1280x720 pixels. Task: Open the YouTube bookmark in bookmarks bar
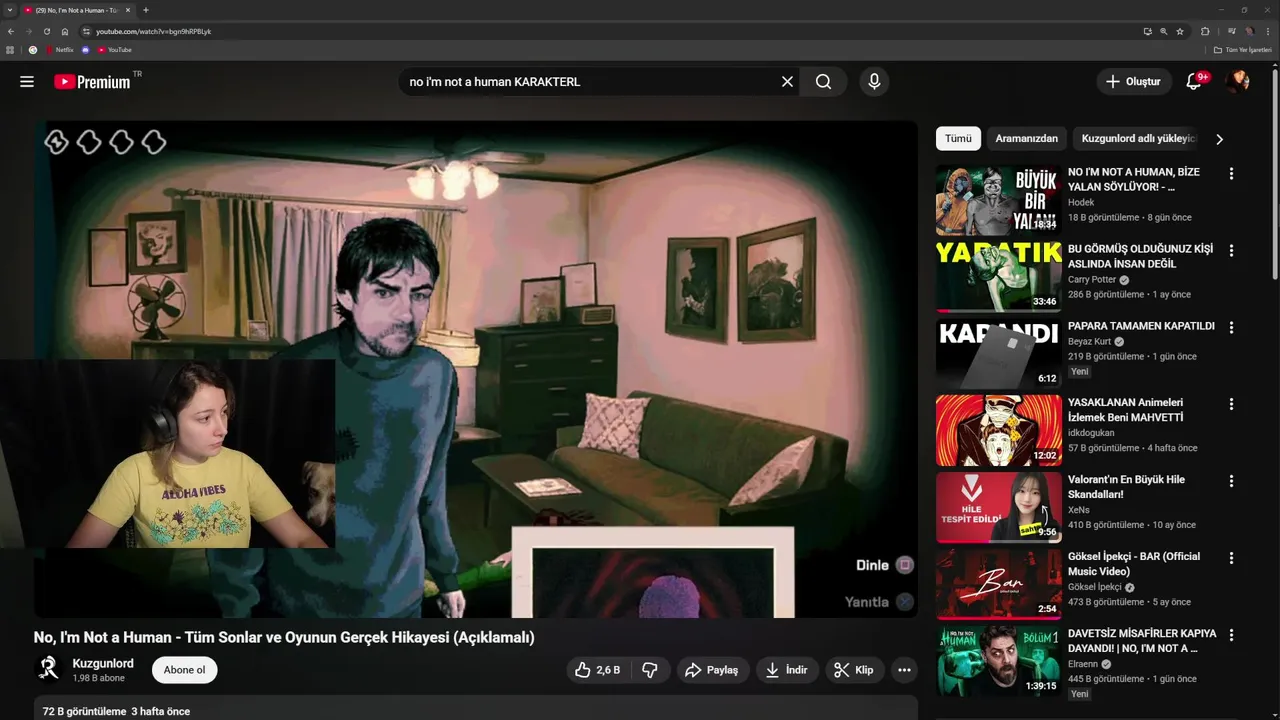tap(114, 50)
